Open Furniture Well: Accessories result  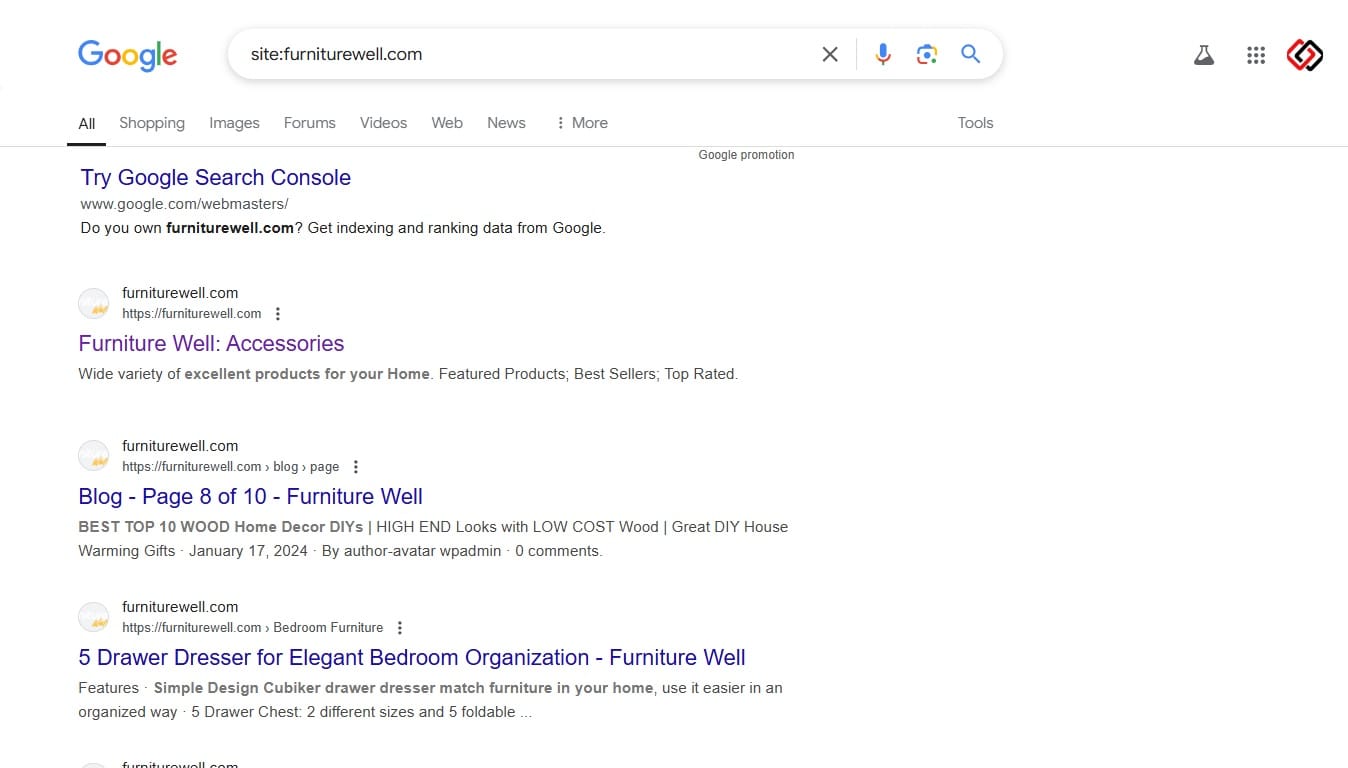point(211,343)
